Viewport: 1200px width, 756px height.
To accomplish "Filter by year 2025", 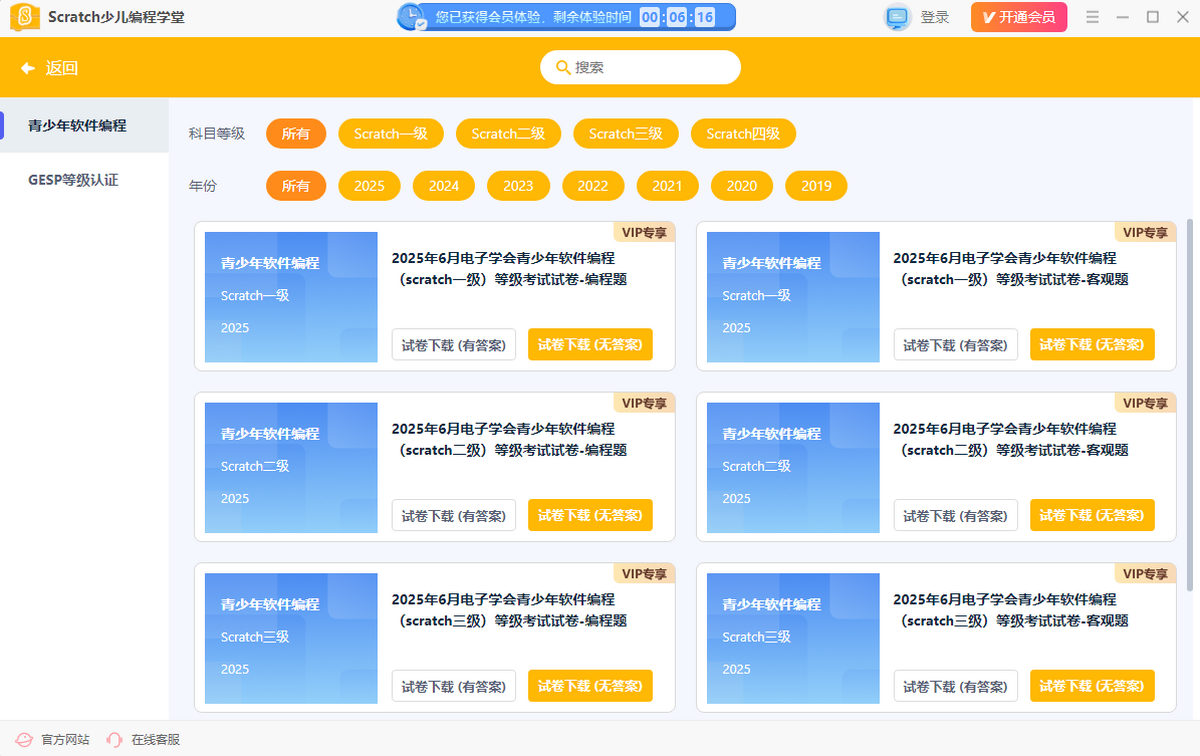I will pyautogui.click(x=369, y=186).
